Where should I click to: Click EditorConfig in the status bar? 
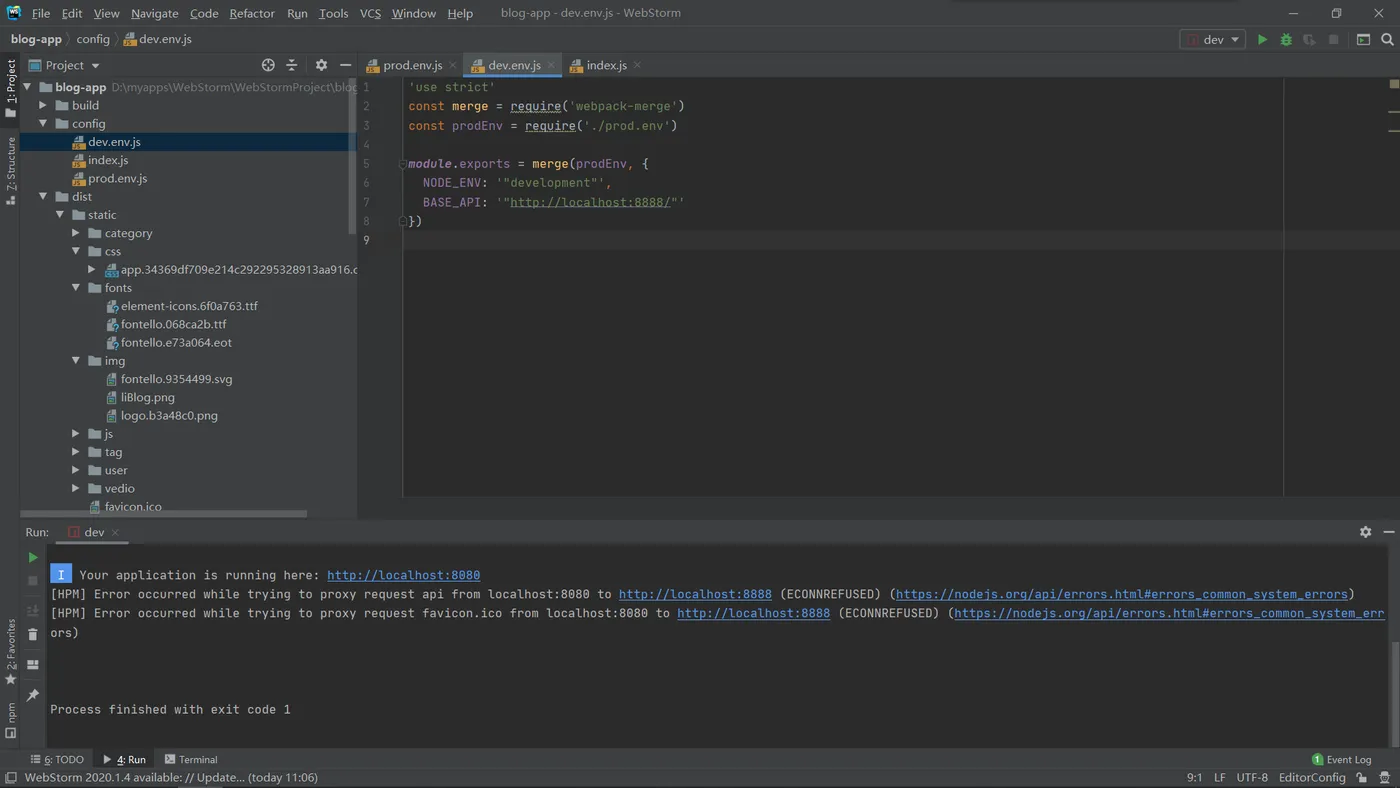(1312, 777)
